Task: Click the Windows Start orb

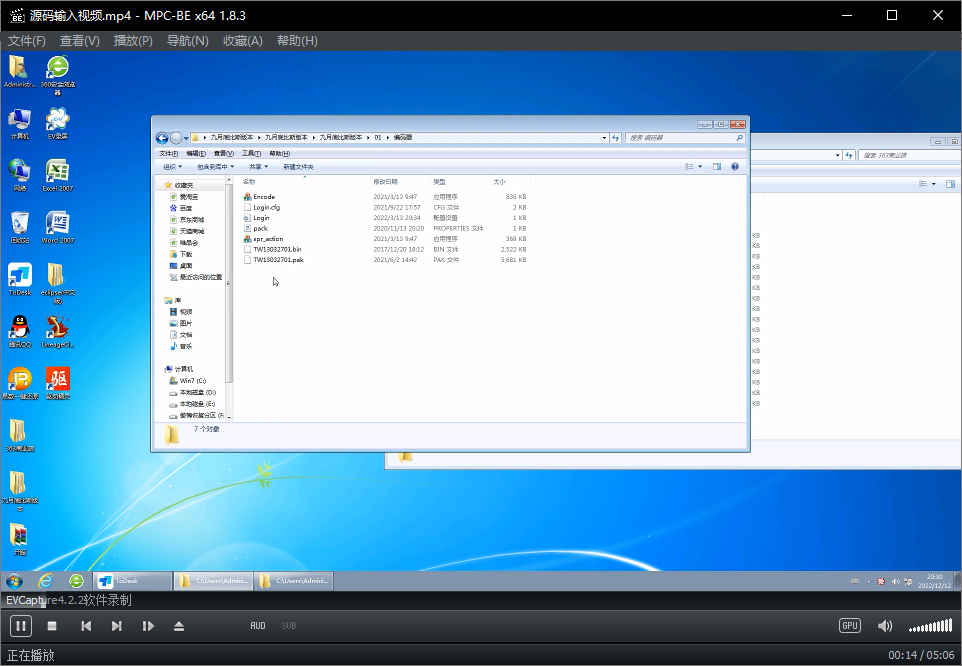Action: click(x=14, y=581)
